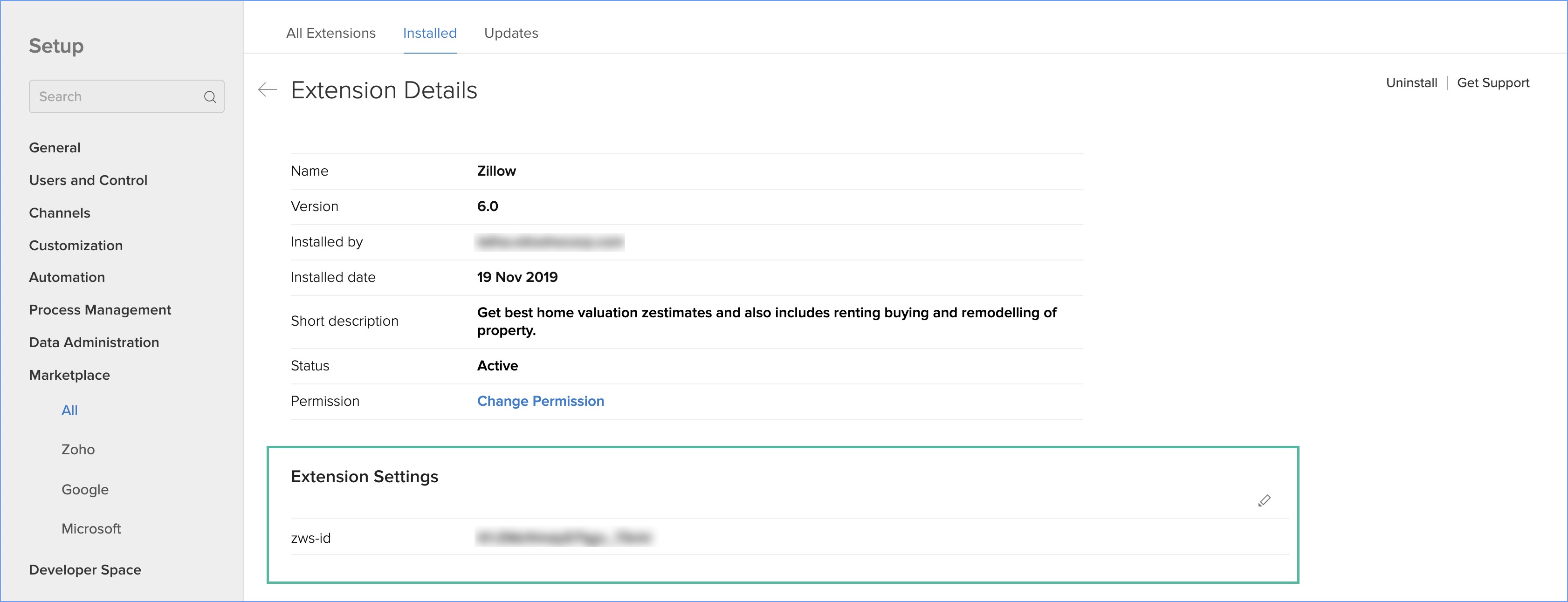1568x602 pixels.
Task: Click the pencil edit icon in Extension Settings
Action: pyautogui.click(x=1264, y=500)
